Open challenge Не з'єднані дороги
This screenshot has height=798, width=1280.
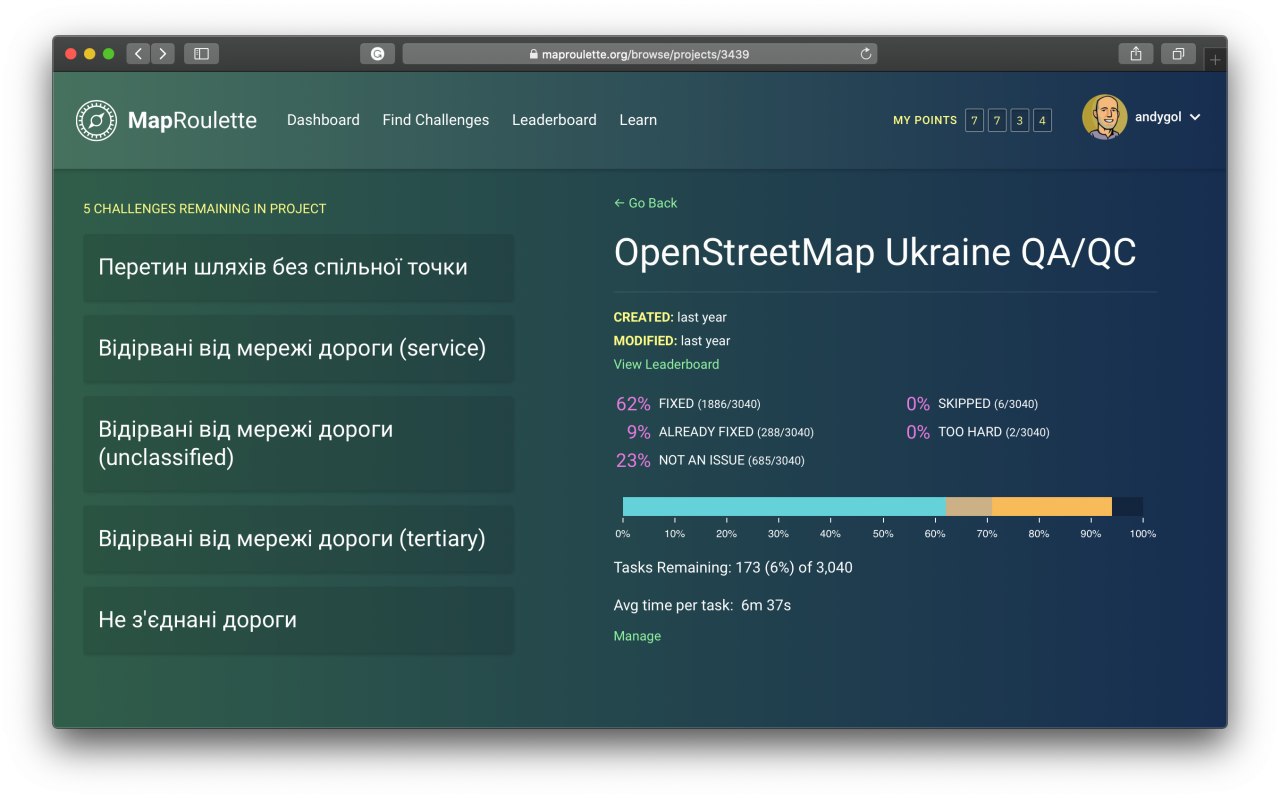tap(298, 620)
